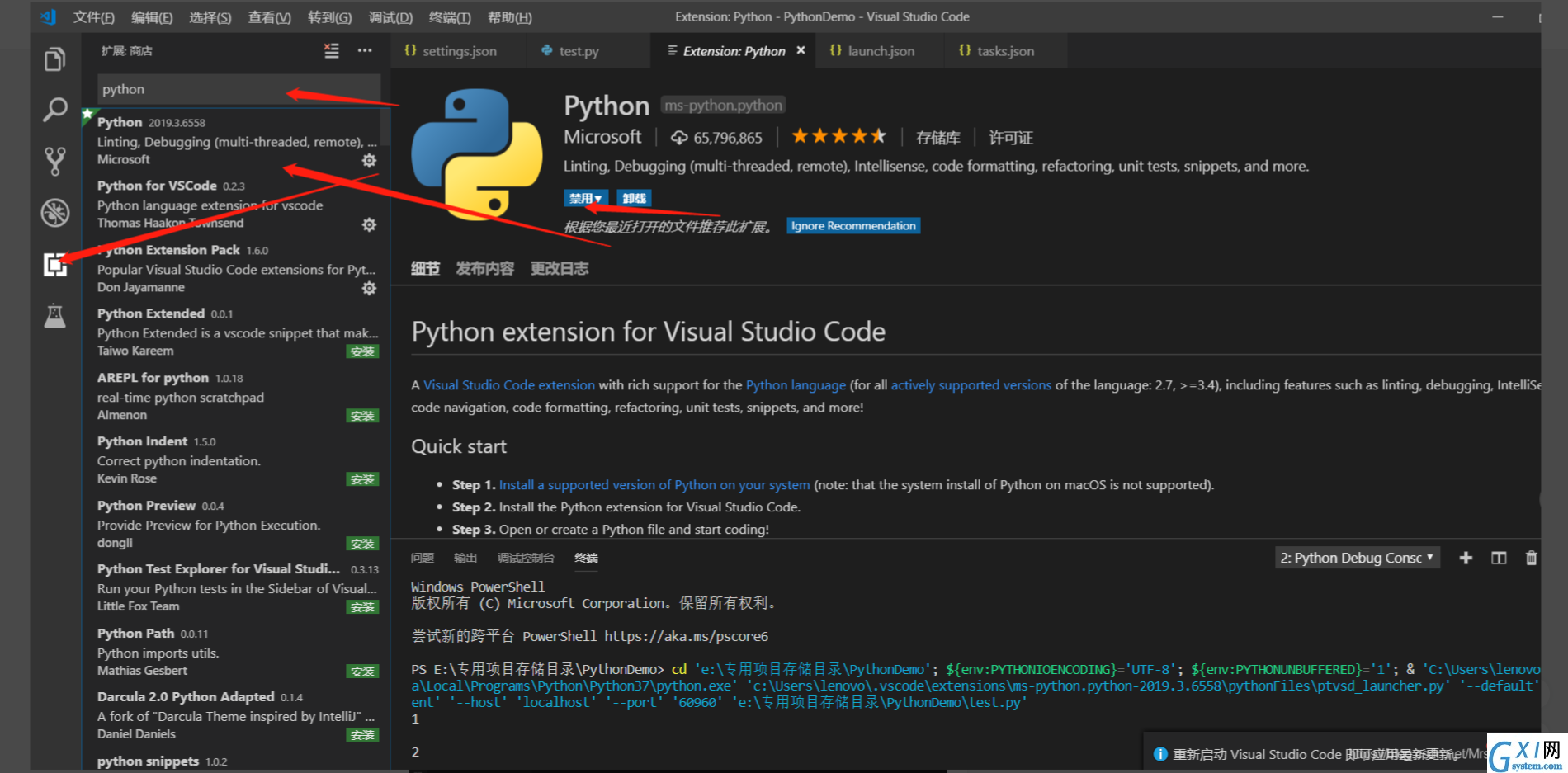The image size is (1568, 773).
Task: Kill the terminal with trash icon
Action: pyautogui.click(x=1531, y=559)
